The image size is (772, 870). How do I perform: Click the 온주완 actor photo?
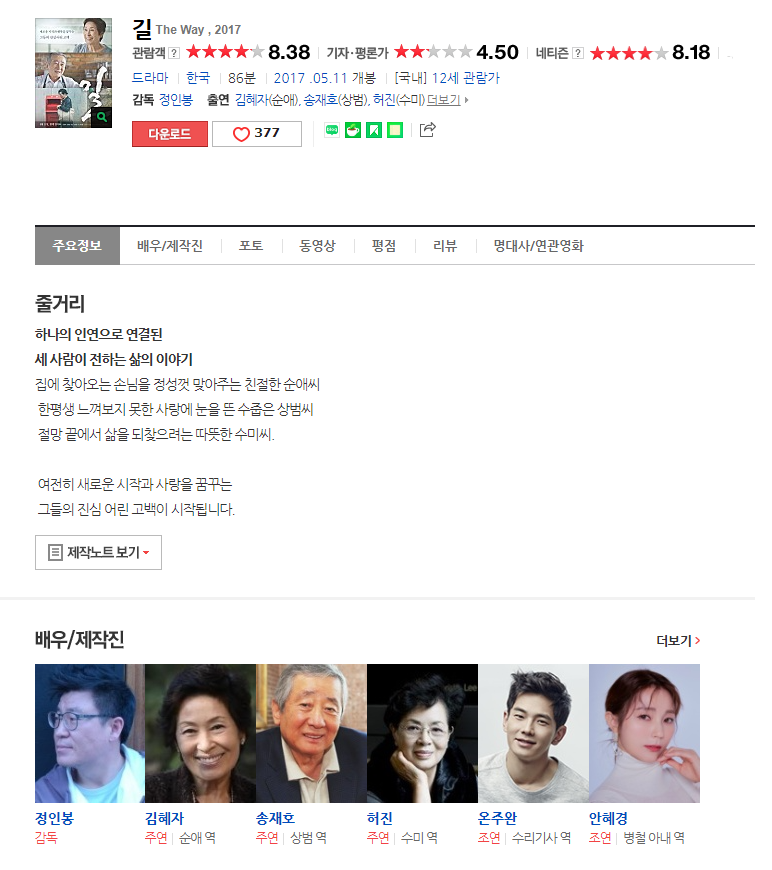[x=533, y=733]
